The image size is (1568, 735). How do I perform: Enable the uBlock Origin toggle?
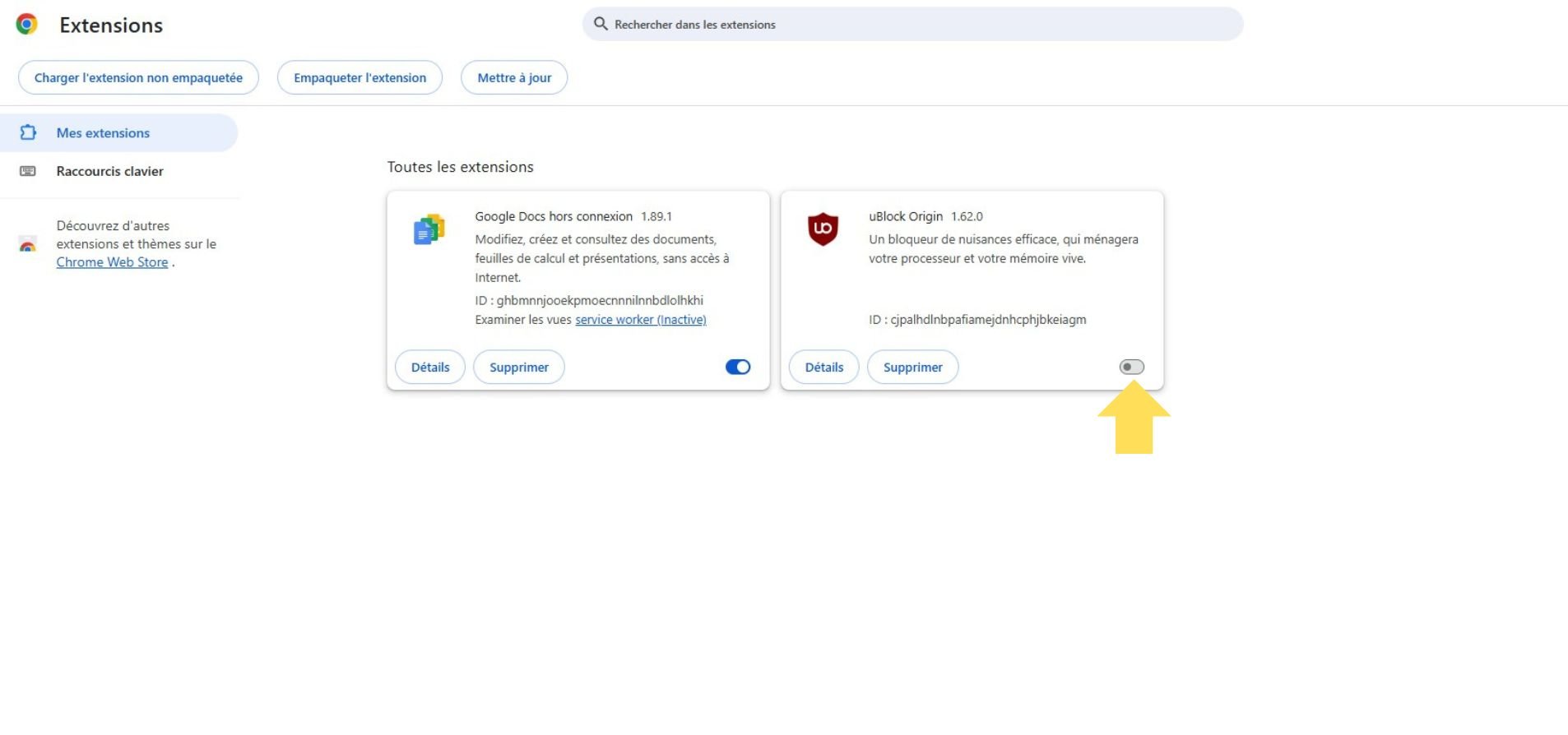click(x=1132, y=367)
